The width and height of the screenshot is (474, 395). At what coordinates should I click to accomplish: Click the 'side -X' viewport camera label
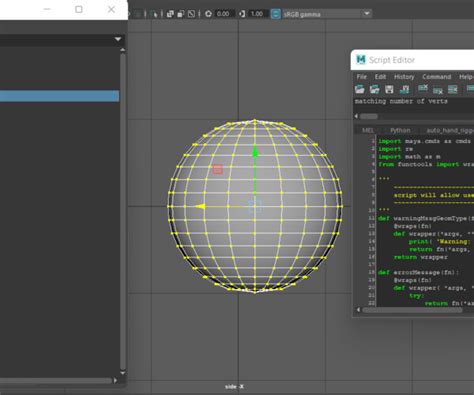coord(234,387)
